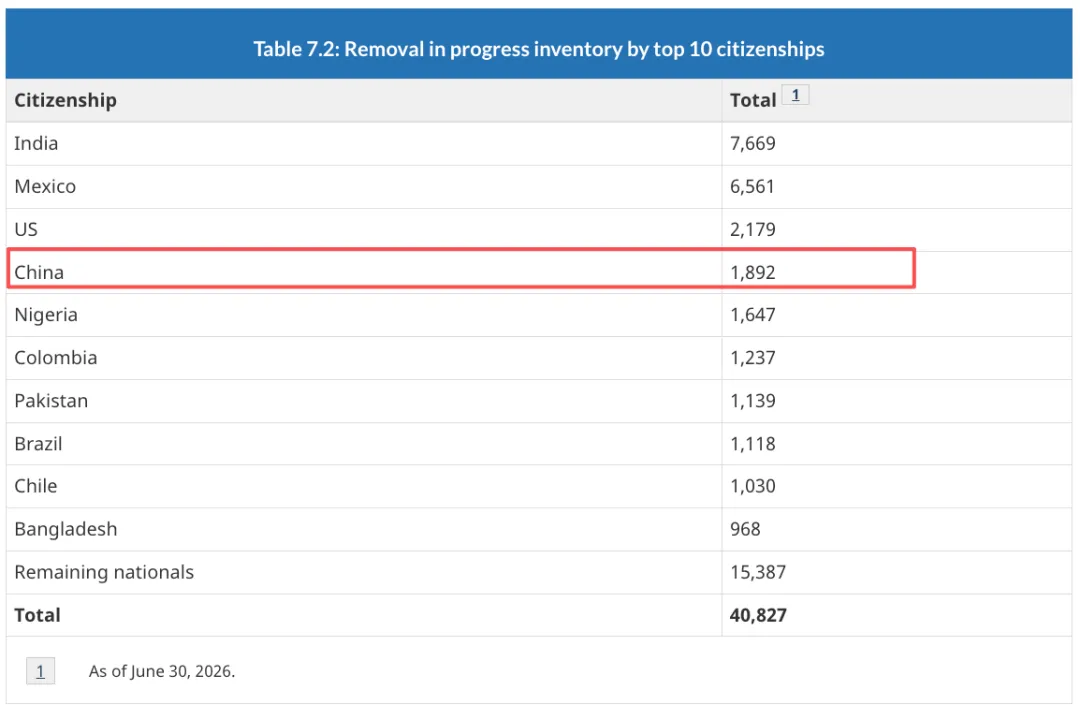Select the value 7,669
This screenshot has width=1080, height=705.
coord(753,143)
